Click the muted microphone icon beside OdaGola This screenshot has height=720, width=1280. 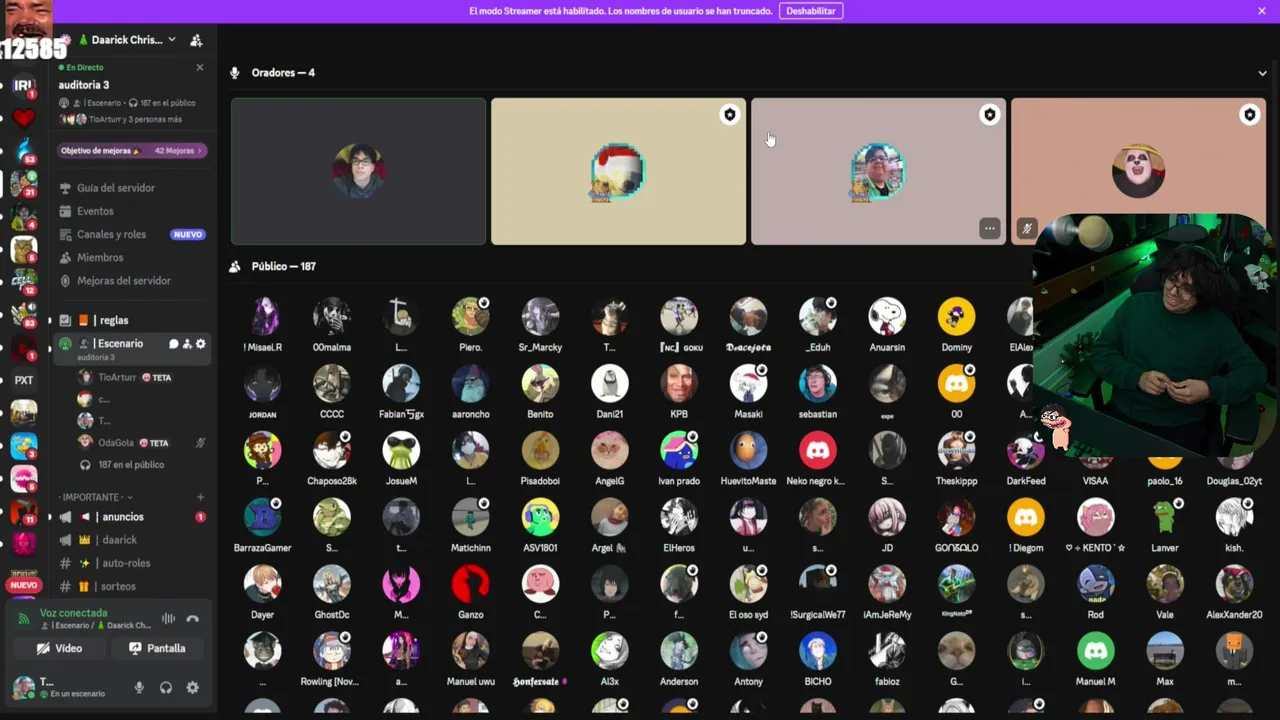tap(200, 443)
